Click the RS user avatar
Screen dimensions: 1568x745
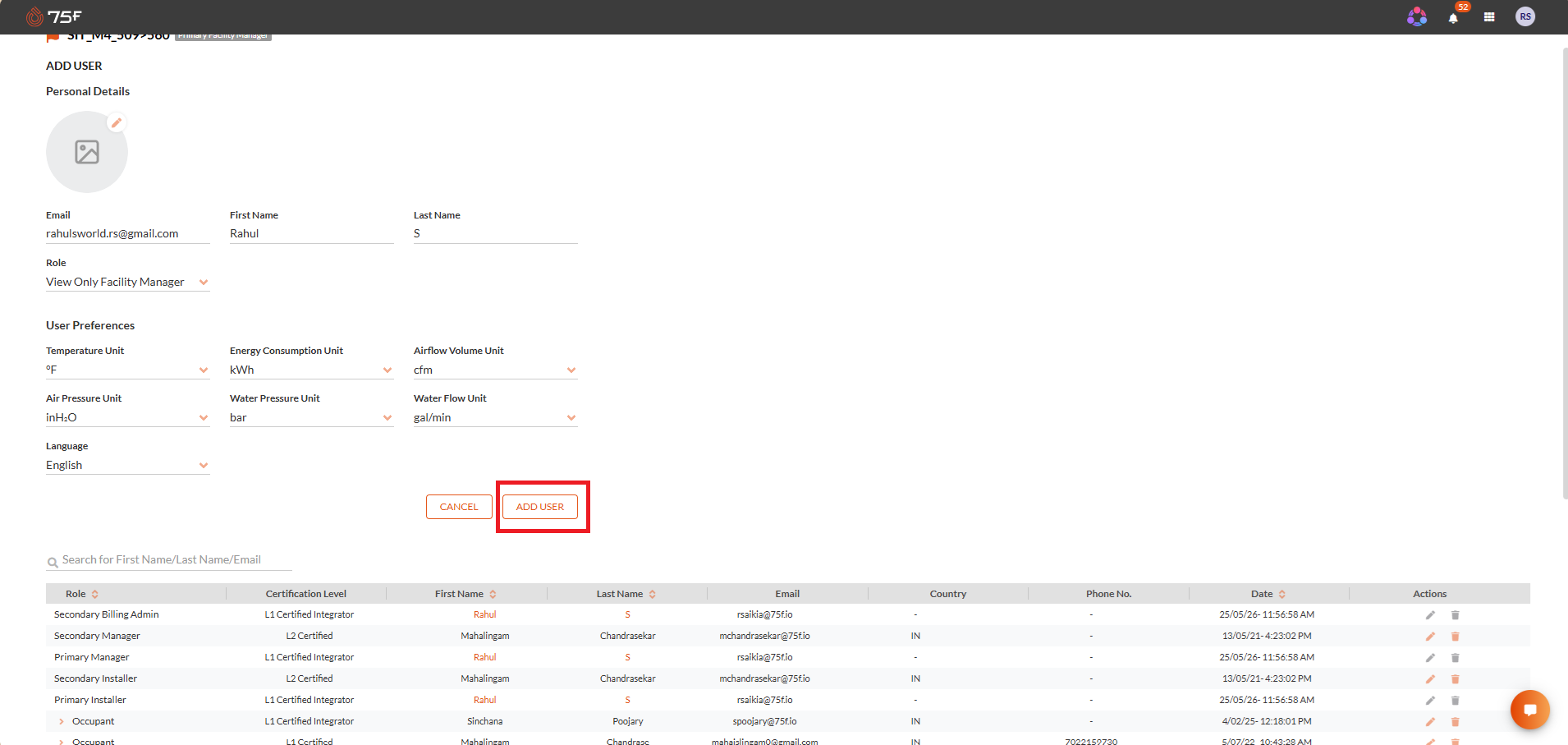click(1525, 16)
